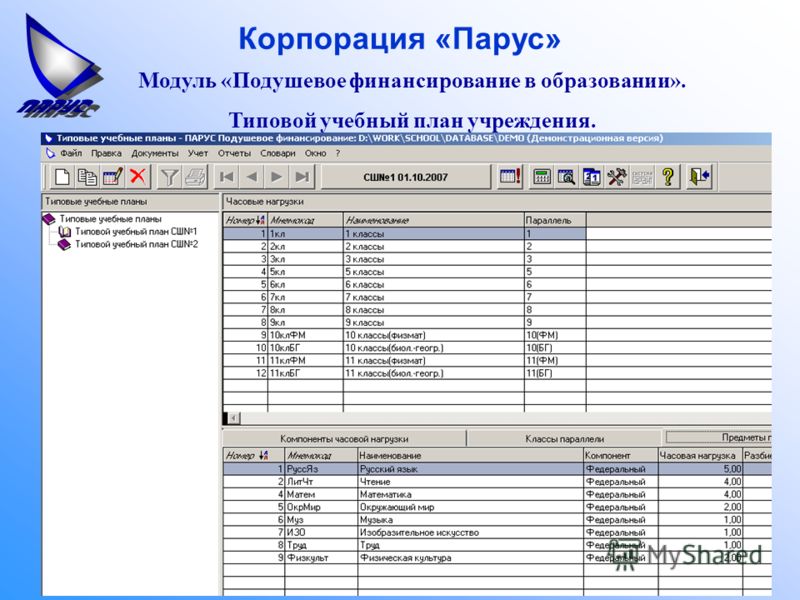Select the 'Окружающий мир' subject row

tap(497, 507)
